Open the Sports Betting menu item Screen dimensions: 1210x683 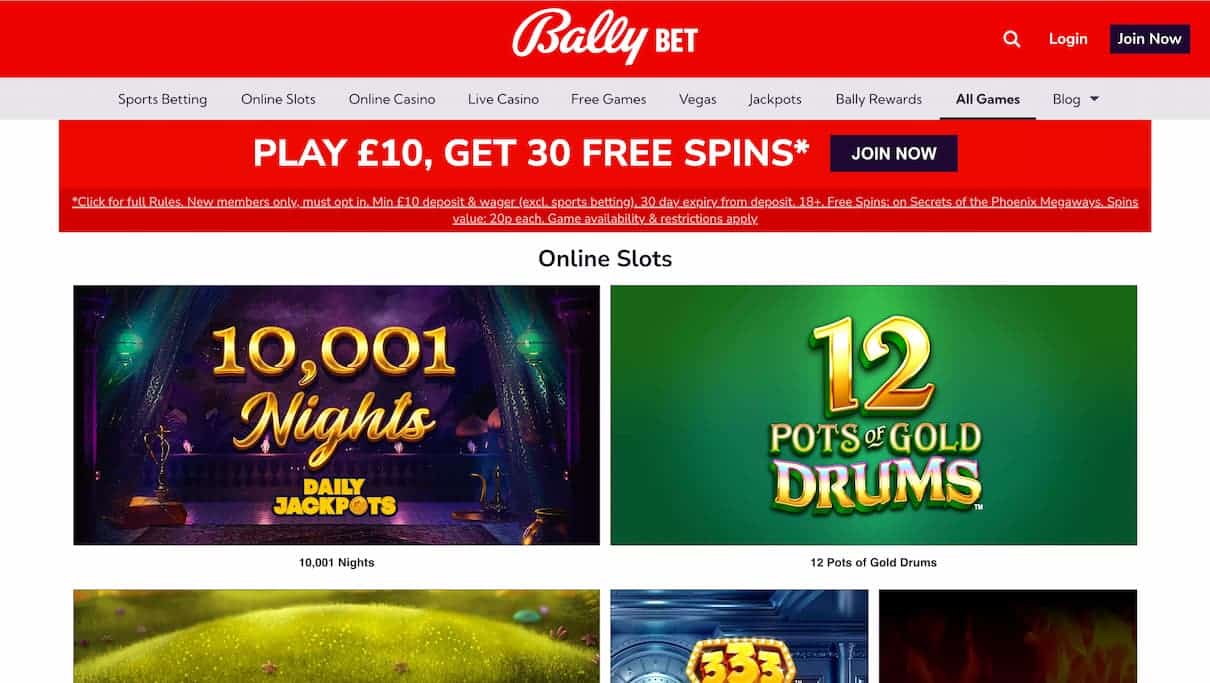click(163, 99)
